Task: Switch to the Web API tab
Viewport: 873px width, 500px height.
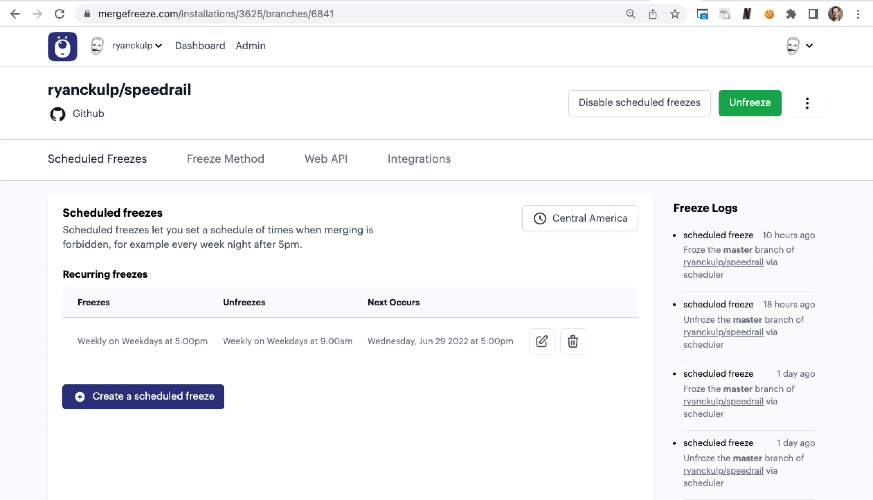Action: click(326, 159)
